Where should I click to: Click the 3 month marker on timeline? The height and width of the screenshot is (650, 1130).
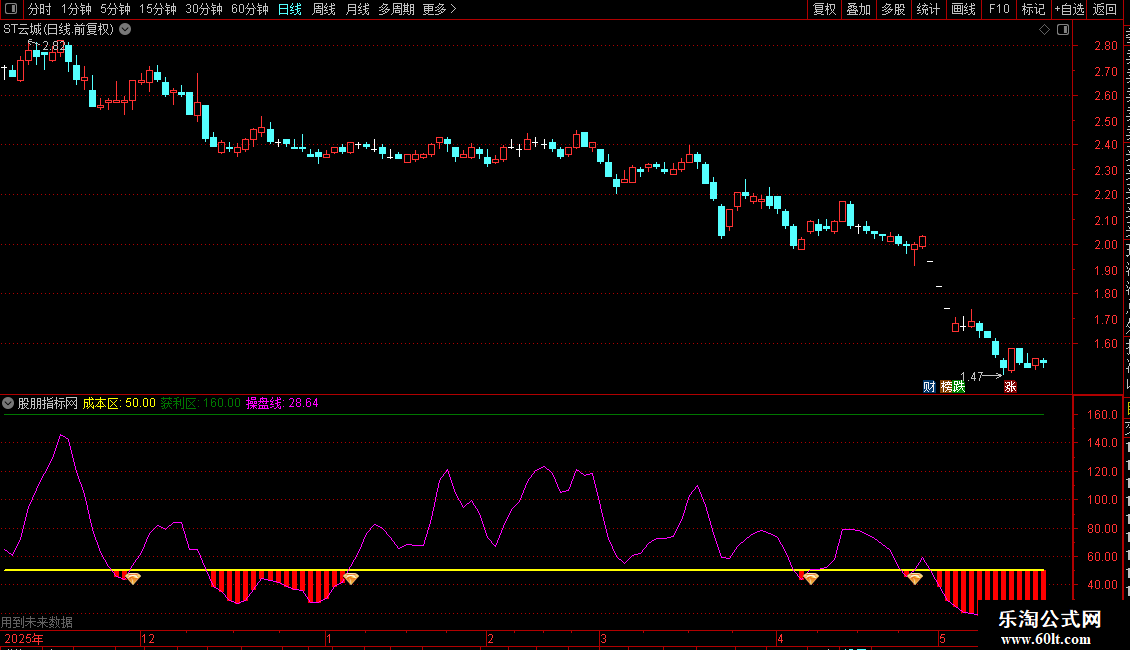click(604, 639)
